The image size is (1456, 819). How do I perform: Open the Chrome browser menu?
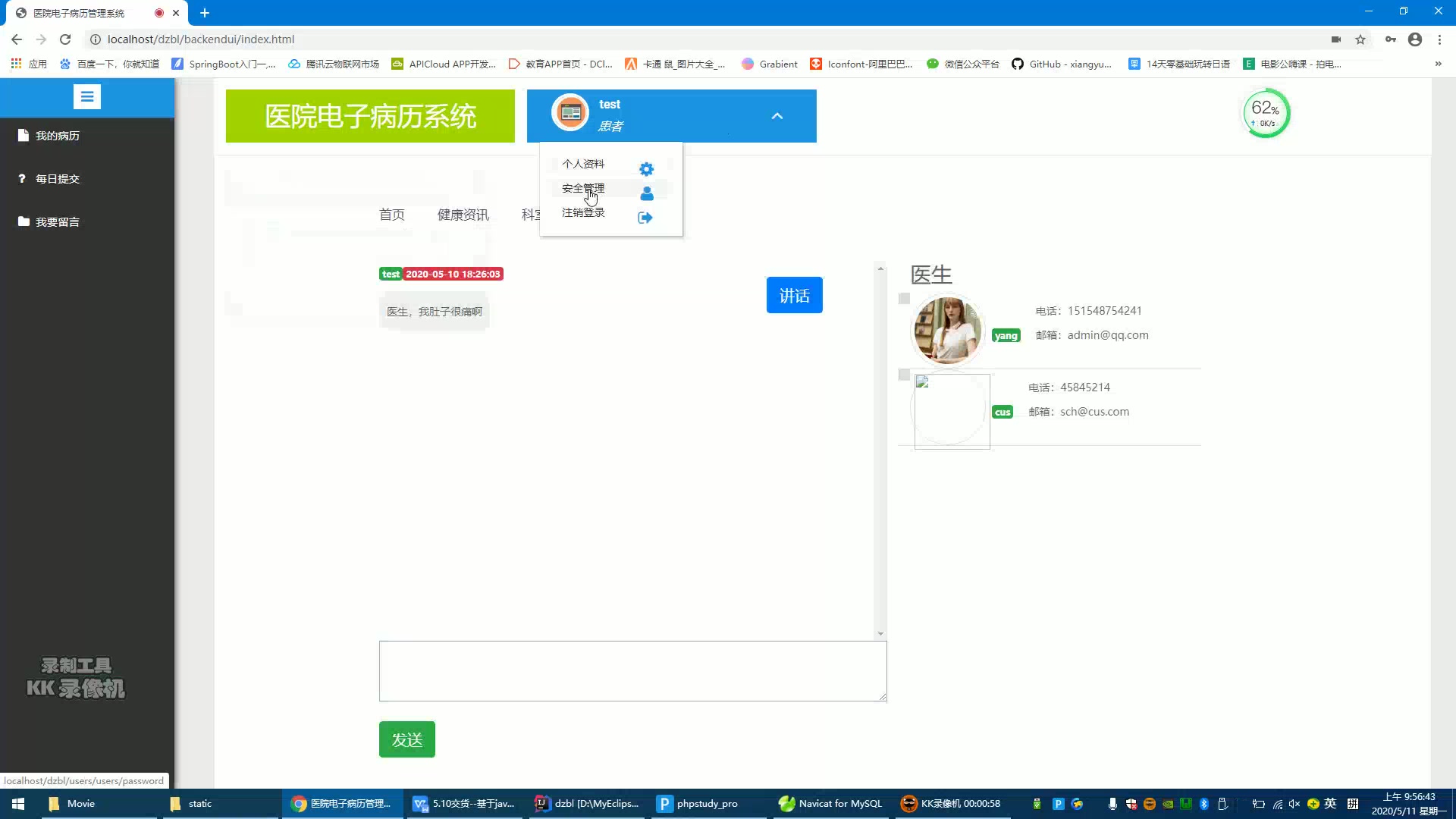(1439, 39)
